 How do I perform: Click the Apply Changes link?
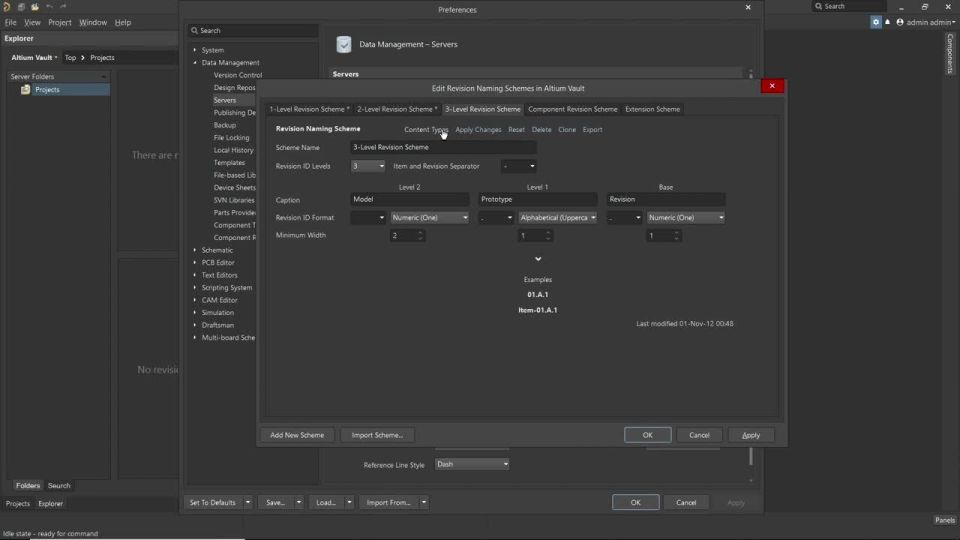478,130
